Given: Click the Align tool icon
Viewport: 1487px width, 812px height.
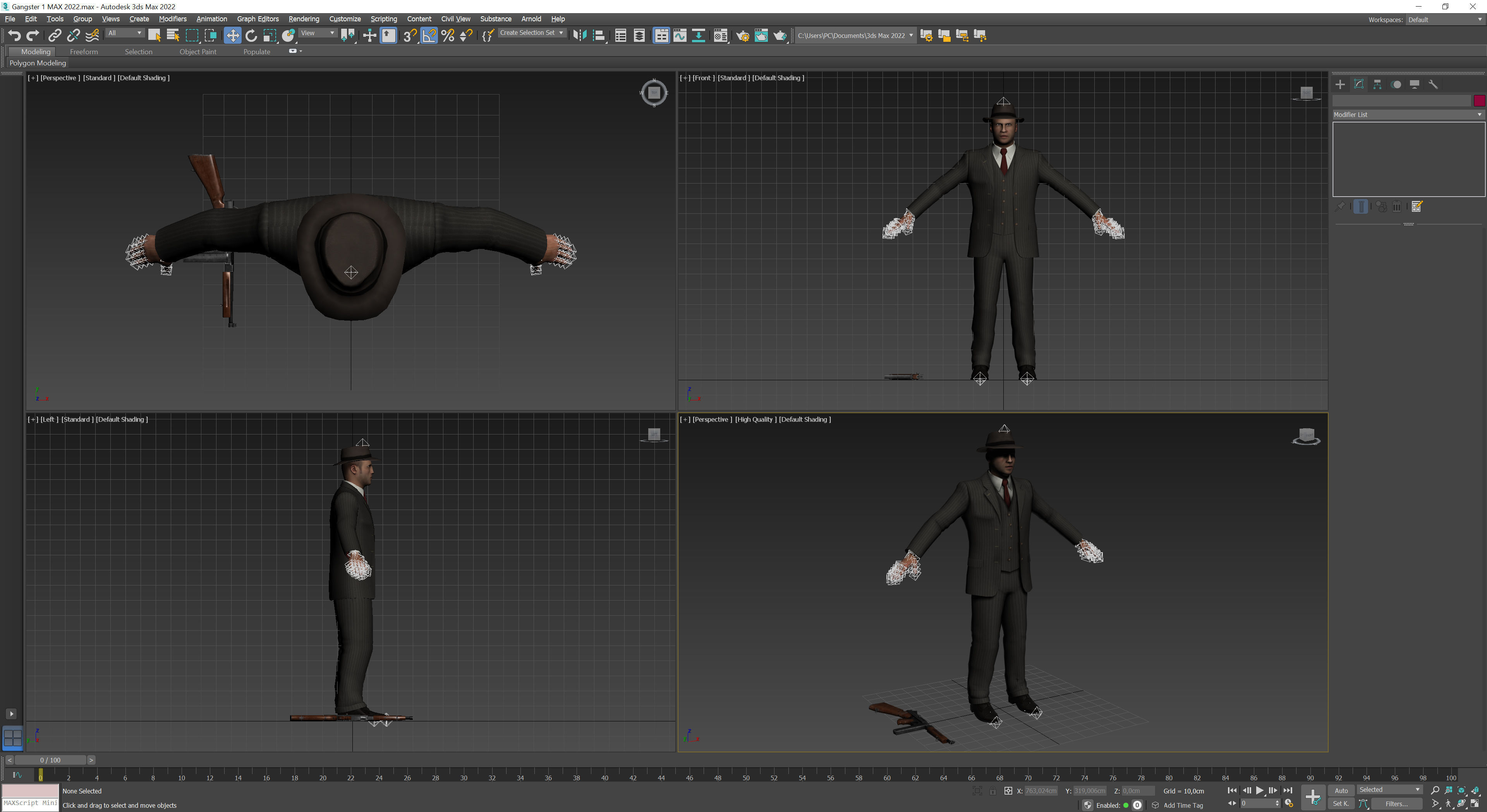Looking at the screenshot, I should [599, 36].
